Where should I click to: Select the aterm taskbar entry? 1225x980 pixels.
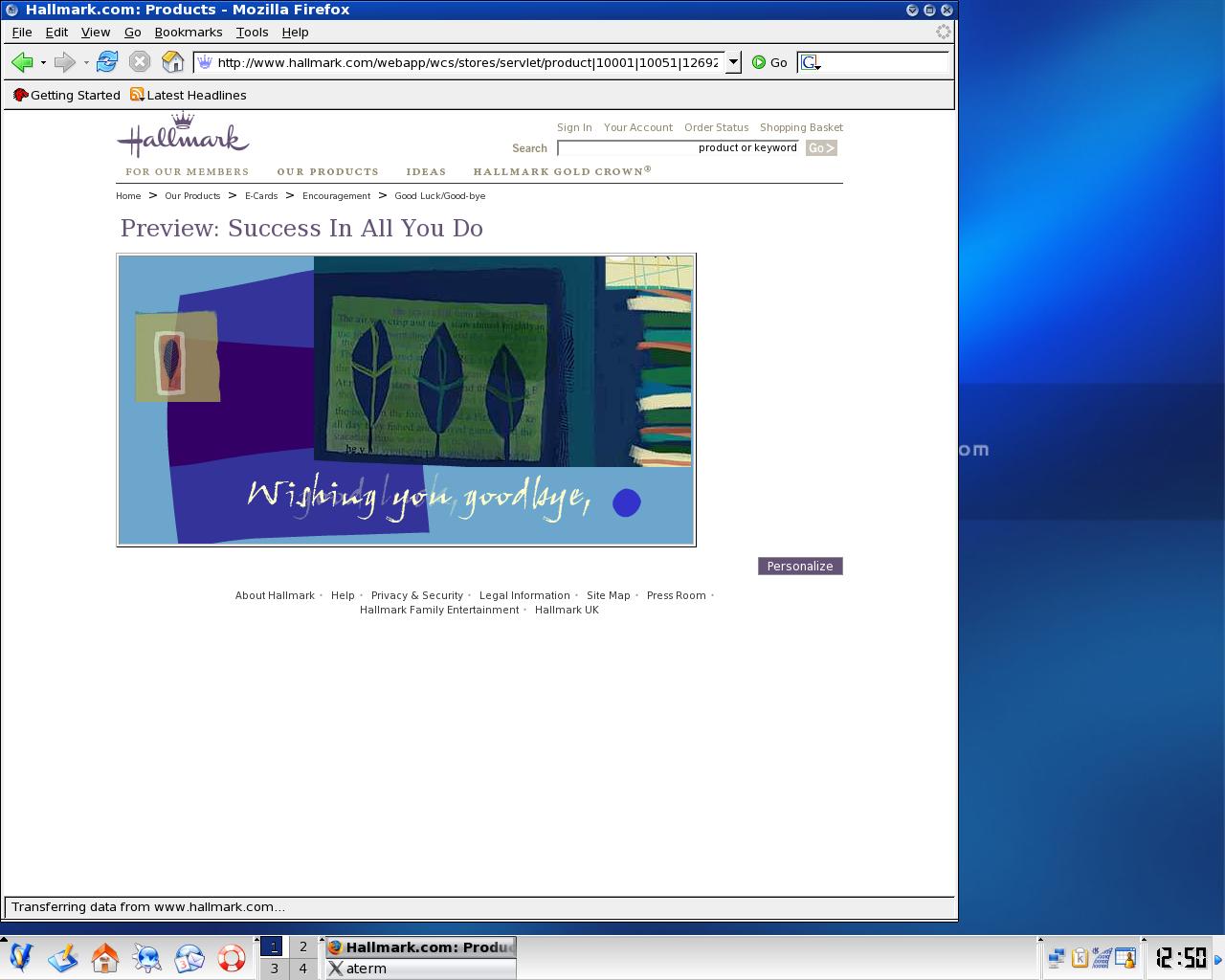[x=421, y=969]
